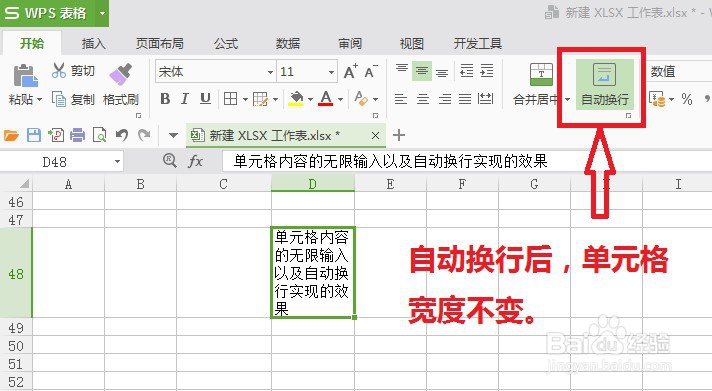
Task: Select row 48 header
Action: pyautogui.click(x=16, y=273)
